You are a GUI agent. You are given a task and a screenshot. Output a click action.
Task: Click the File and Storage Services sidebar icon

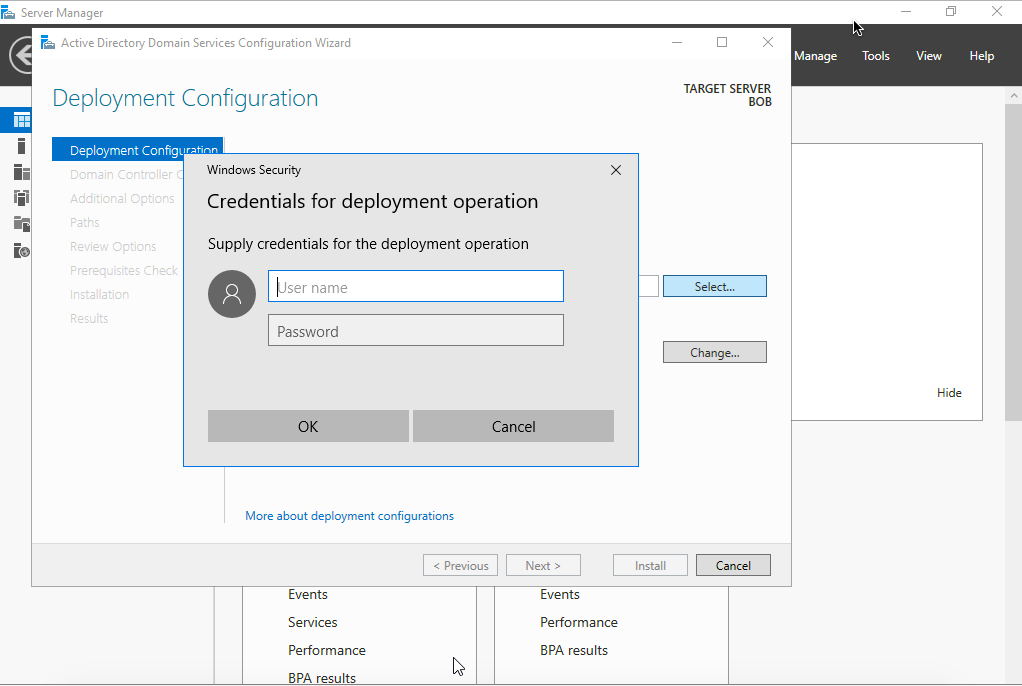[x=21, y=224]
